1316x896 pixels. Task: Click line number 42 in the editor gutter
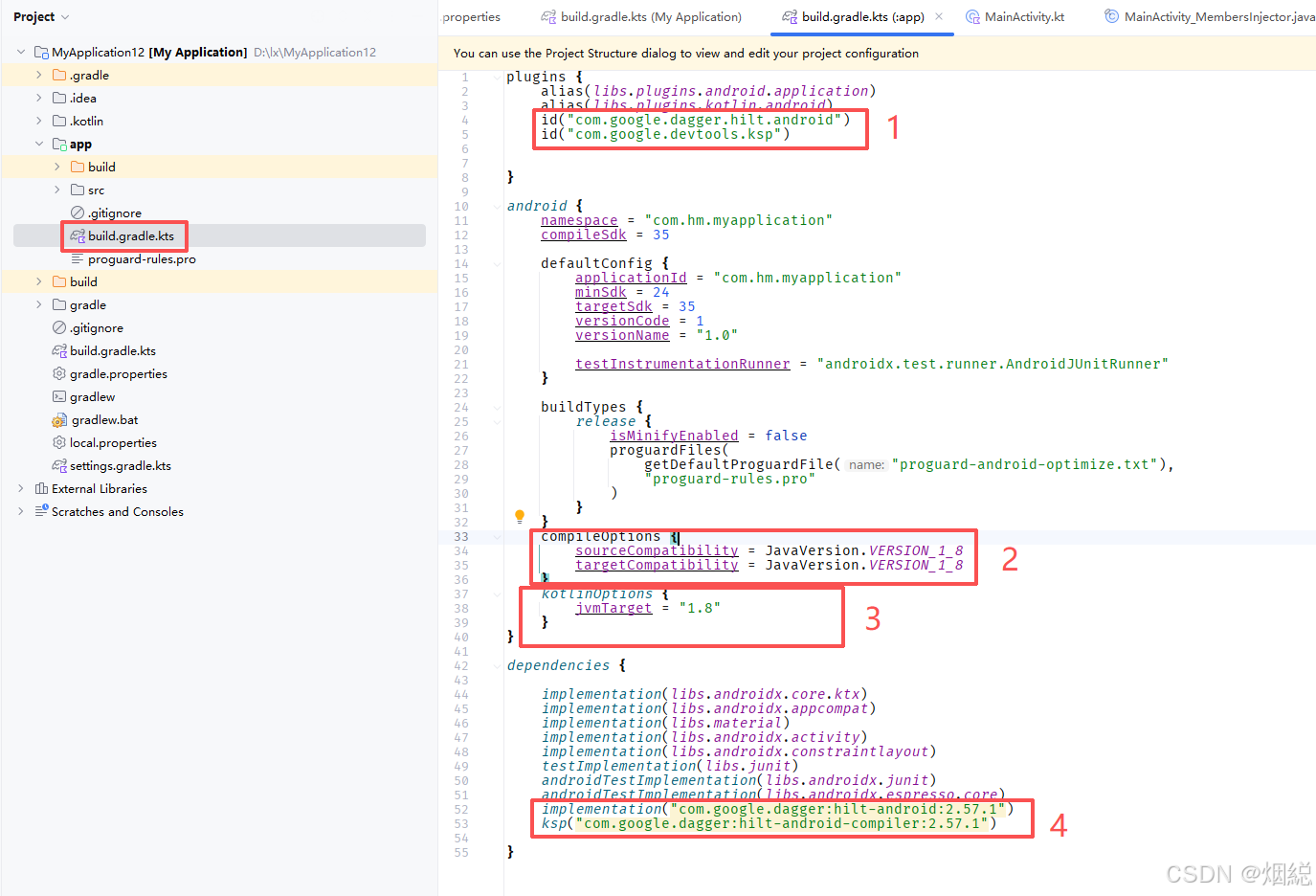tap(460, 664)
